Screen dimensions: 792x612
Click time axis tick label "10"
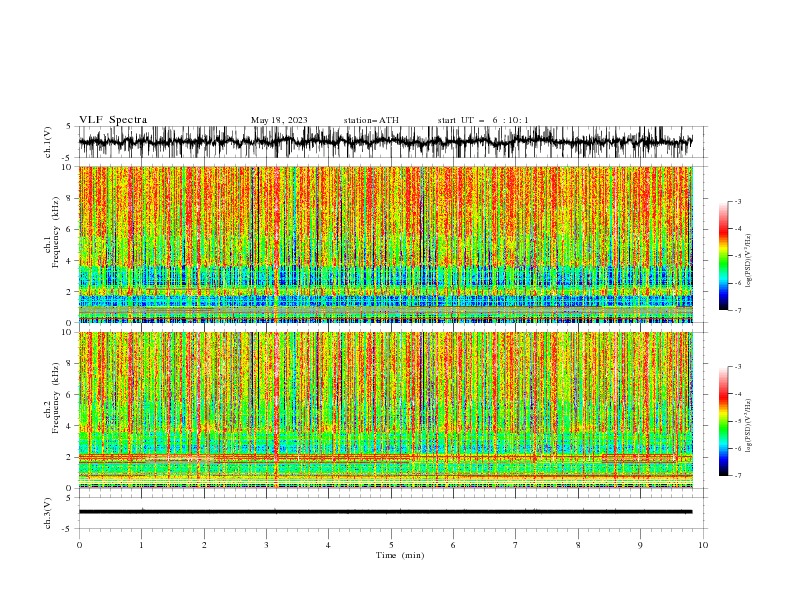[x=703, y=545]
